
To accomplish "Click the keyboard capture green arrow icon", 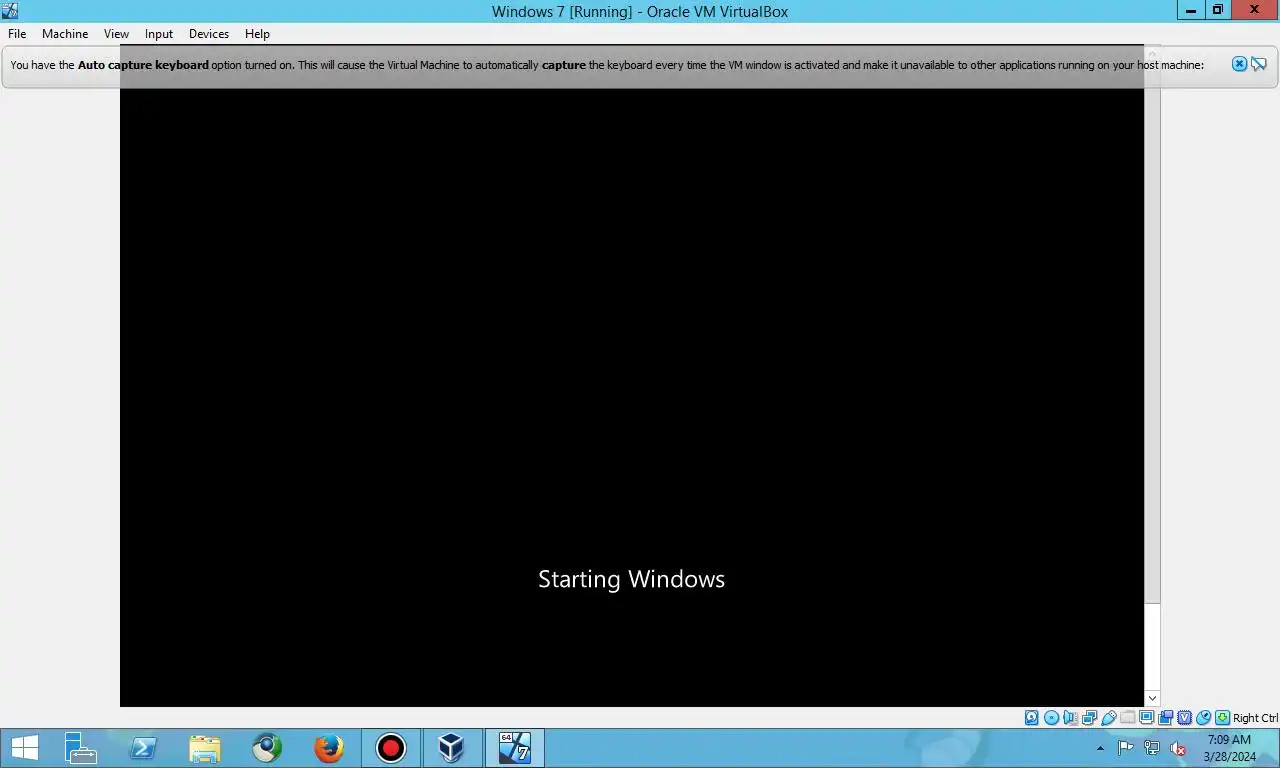I will 1222,718.
